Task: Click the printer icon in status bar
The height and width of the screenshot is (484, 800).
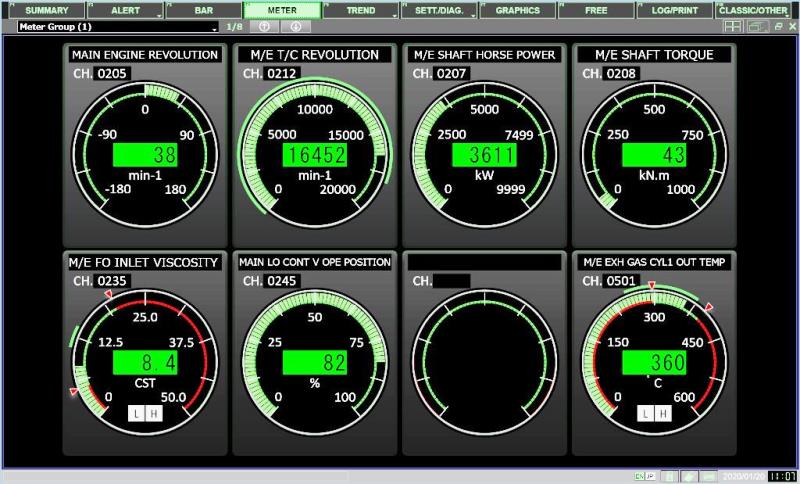Action: click(689, 476)
